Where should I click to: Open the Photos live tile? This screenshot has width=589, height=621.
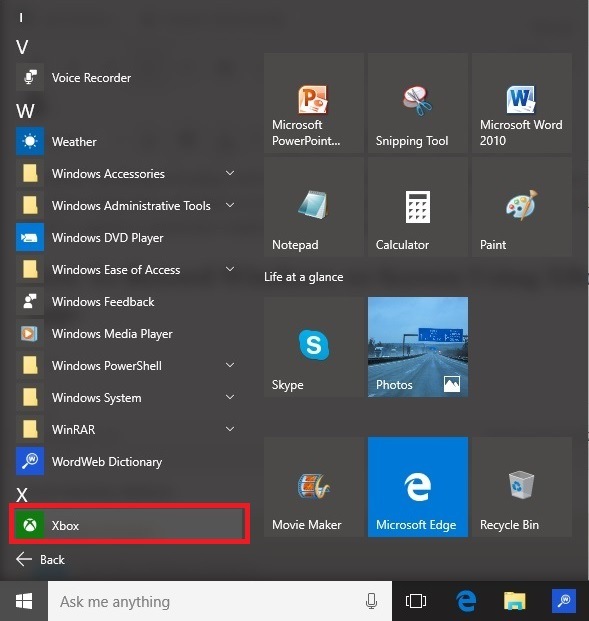pos(417,347)
